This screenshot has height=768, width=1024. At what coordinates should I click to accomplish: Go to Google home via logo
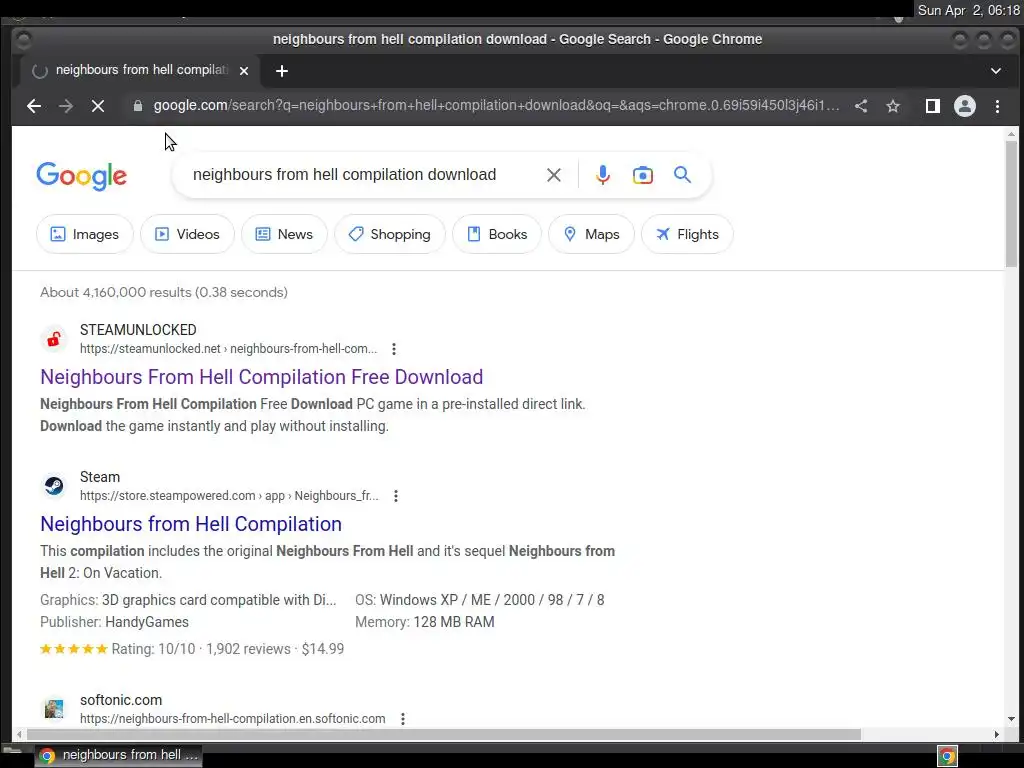coord(82,176)
